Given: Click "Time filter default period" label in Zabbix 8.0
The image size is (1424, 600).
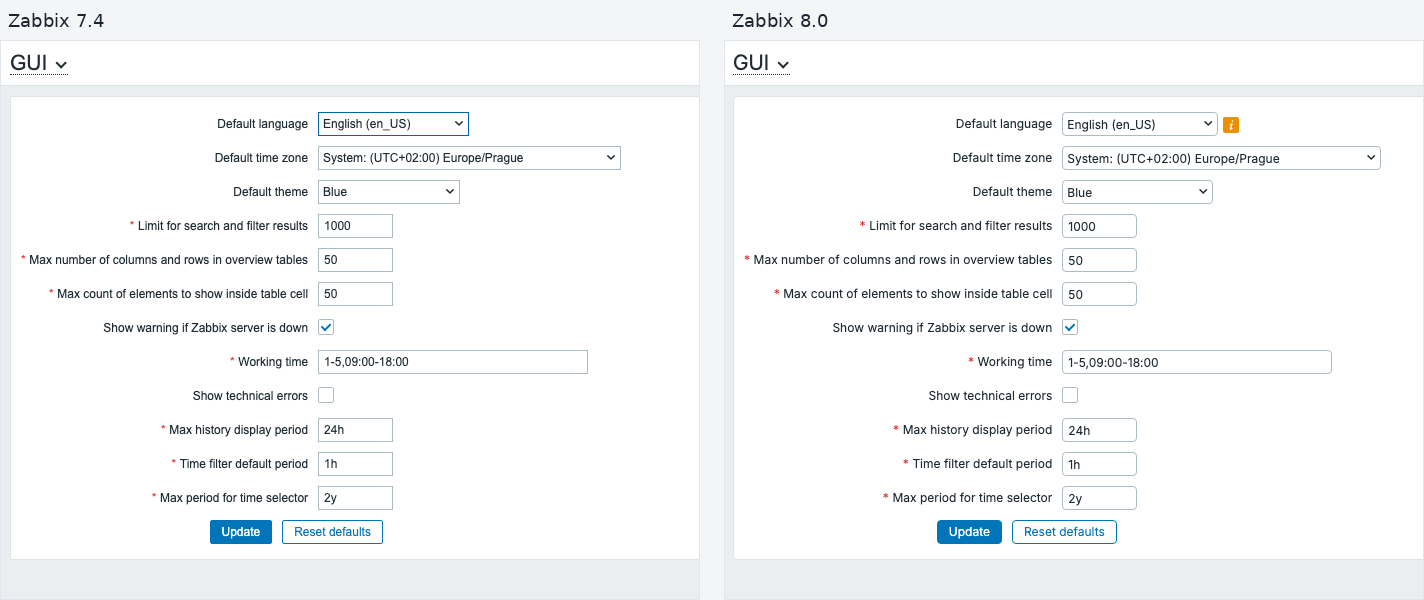Looking at the screenshot, I should pyautogui.click(x=983, y=464).
